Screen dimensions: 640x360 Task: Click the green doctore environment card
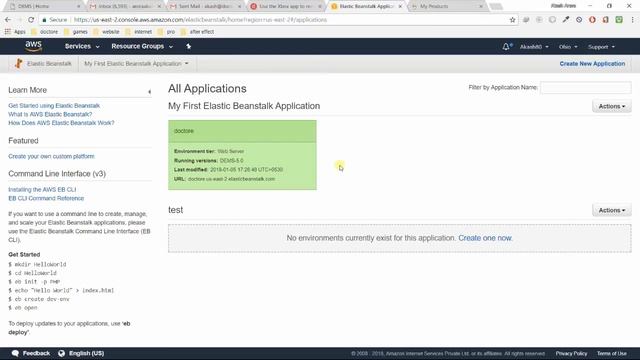tap(242, 155)
